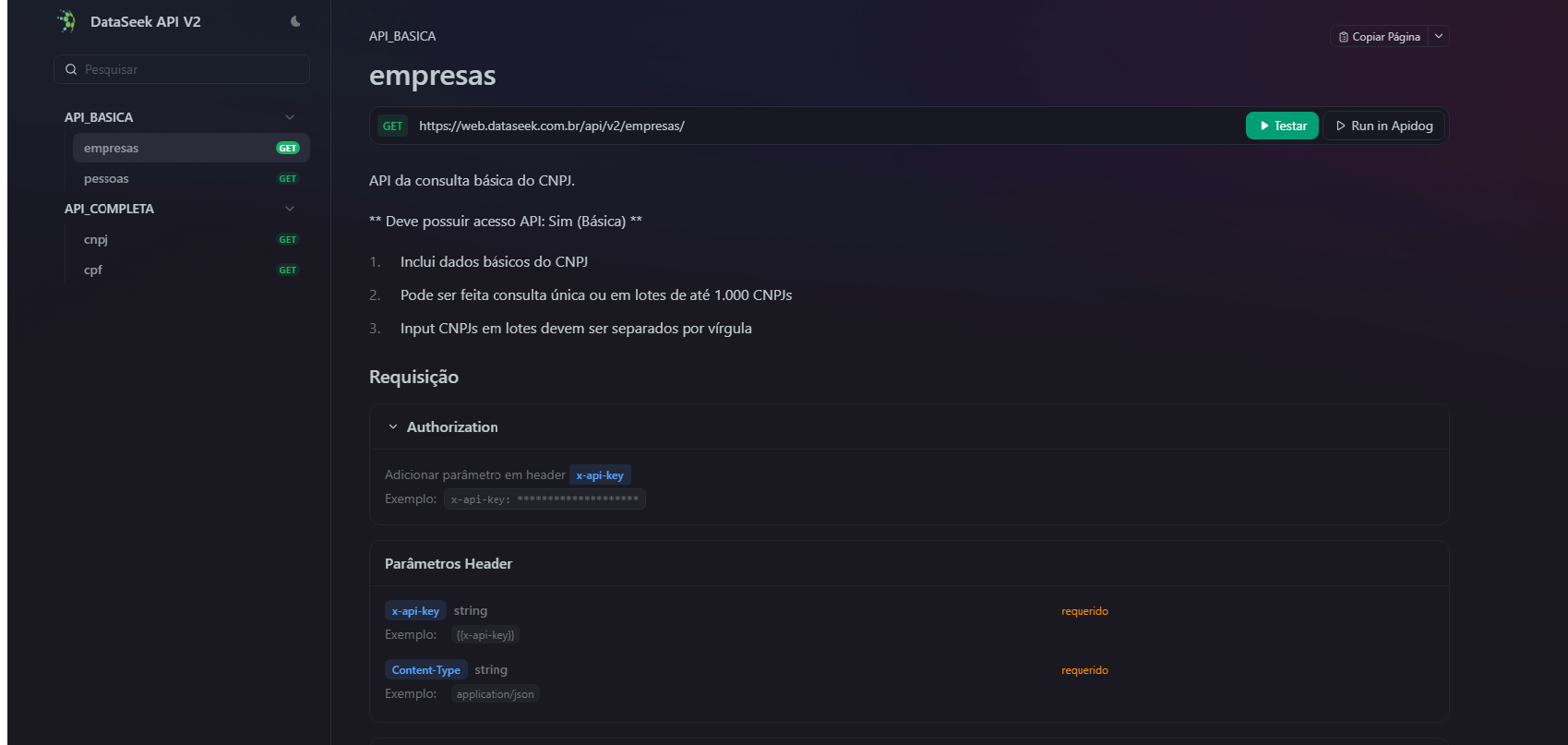
Task: Click the Parâmetros Header heading
Action: (449, 563)
